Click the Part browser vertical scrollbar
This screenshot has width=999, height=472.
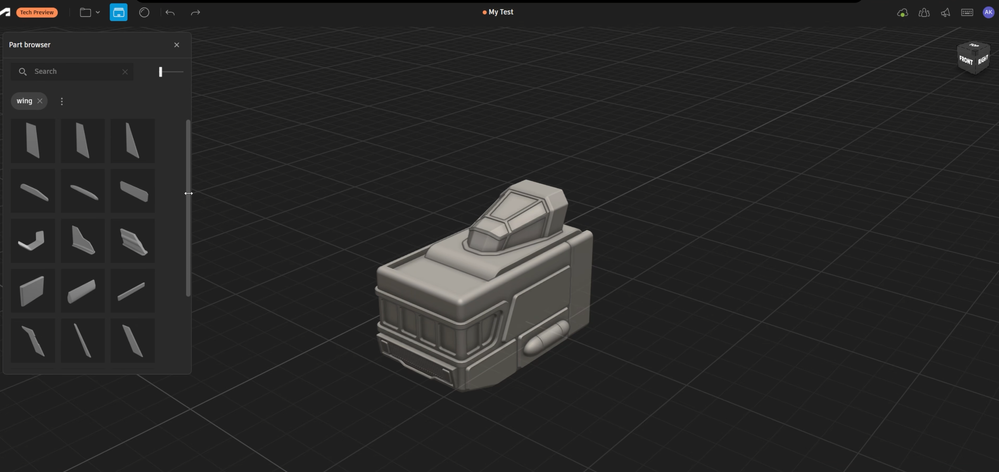(188, 208)
